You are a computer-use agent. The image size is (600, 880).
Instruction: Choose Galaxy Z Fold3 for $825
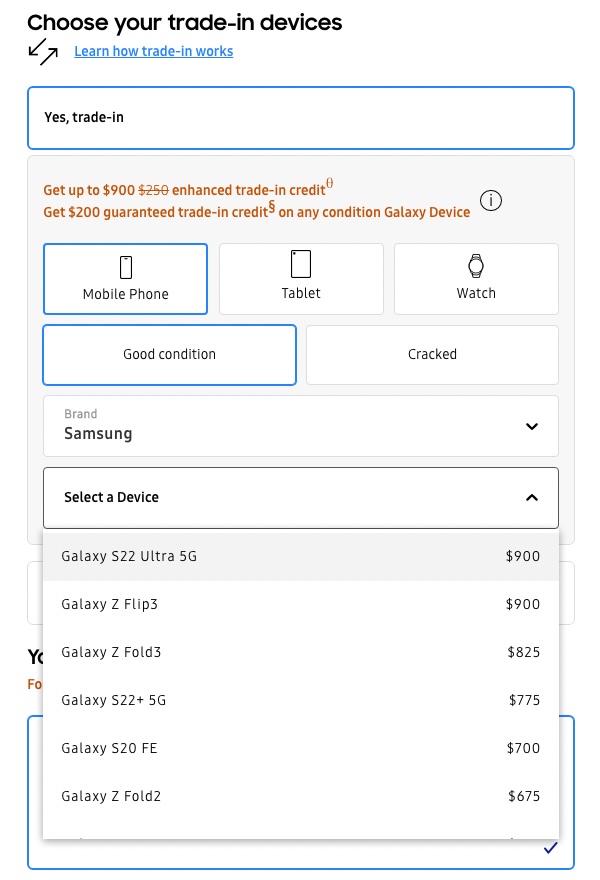301,652
